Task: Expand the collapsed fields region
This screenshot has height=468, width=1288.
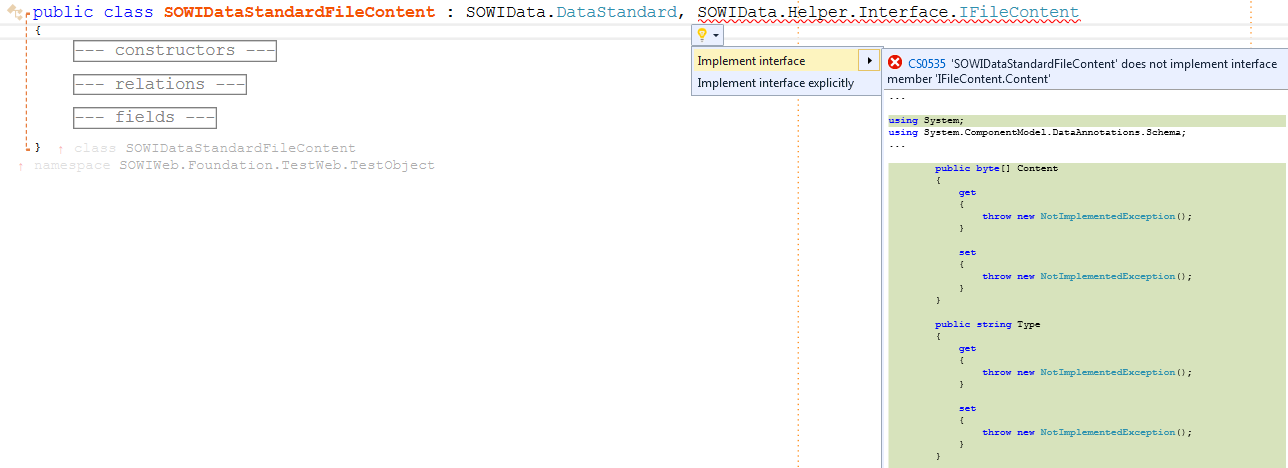Action: pyautogui.click(x=145, y=117)
